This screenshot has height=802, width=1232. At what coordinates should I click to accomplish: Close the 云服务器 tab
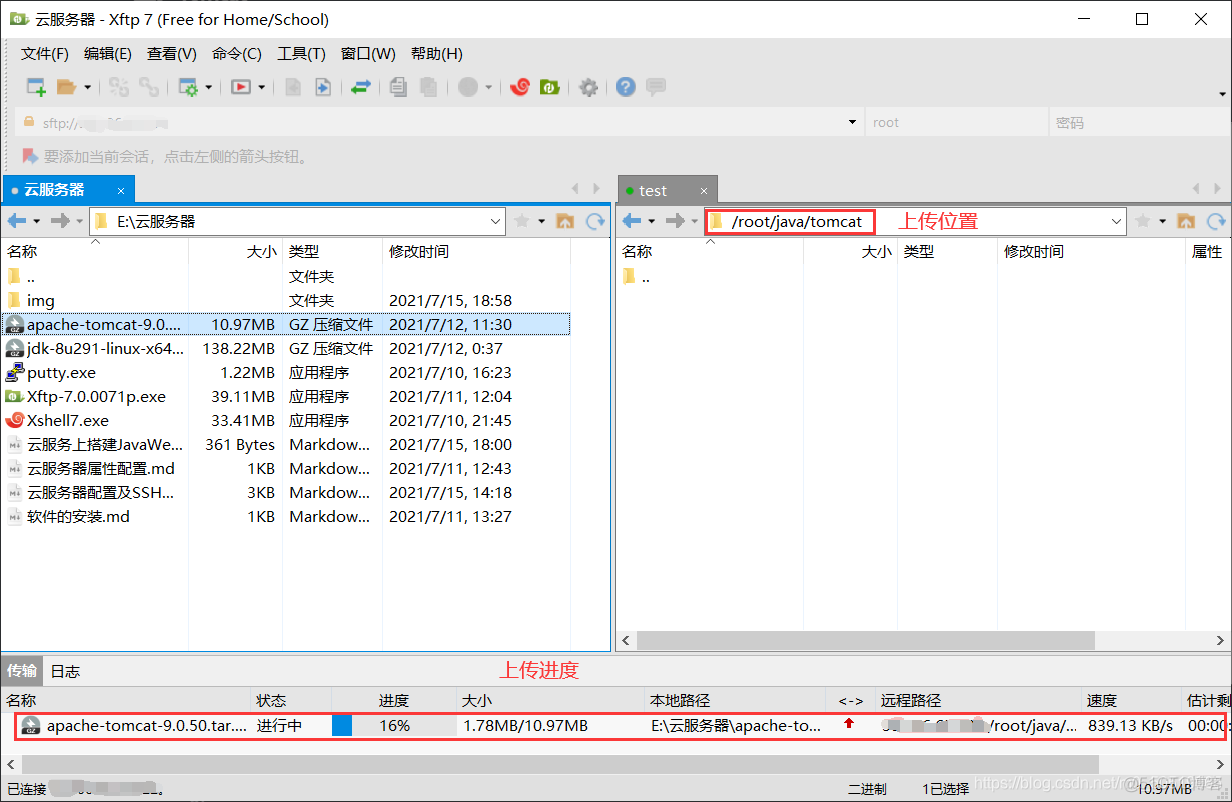(x=121, y=190)
